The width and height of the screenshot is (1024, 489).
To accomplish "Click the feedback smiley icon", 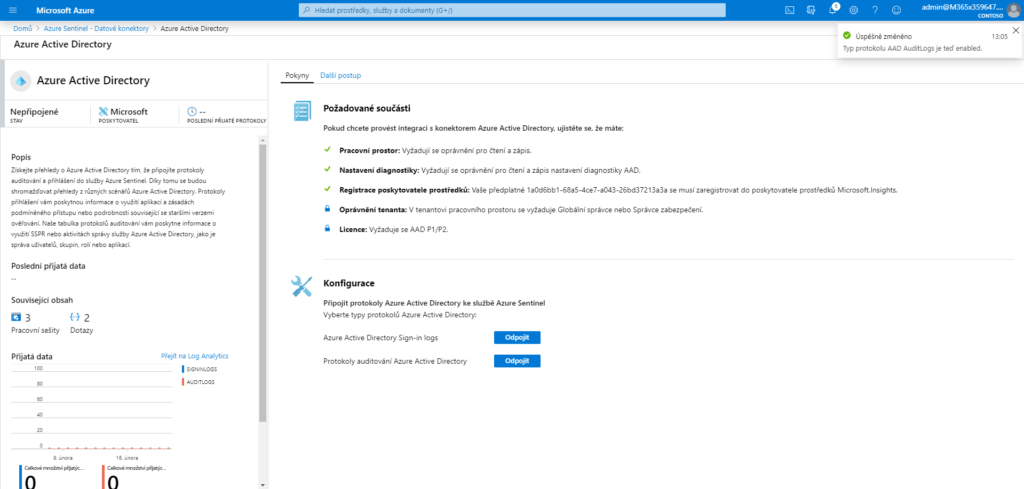I will 897,10.
